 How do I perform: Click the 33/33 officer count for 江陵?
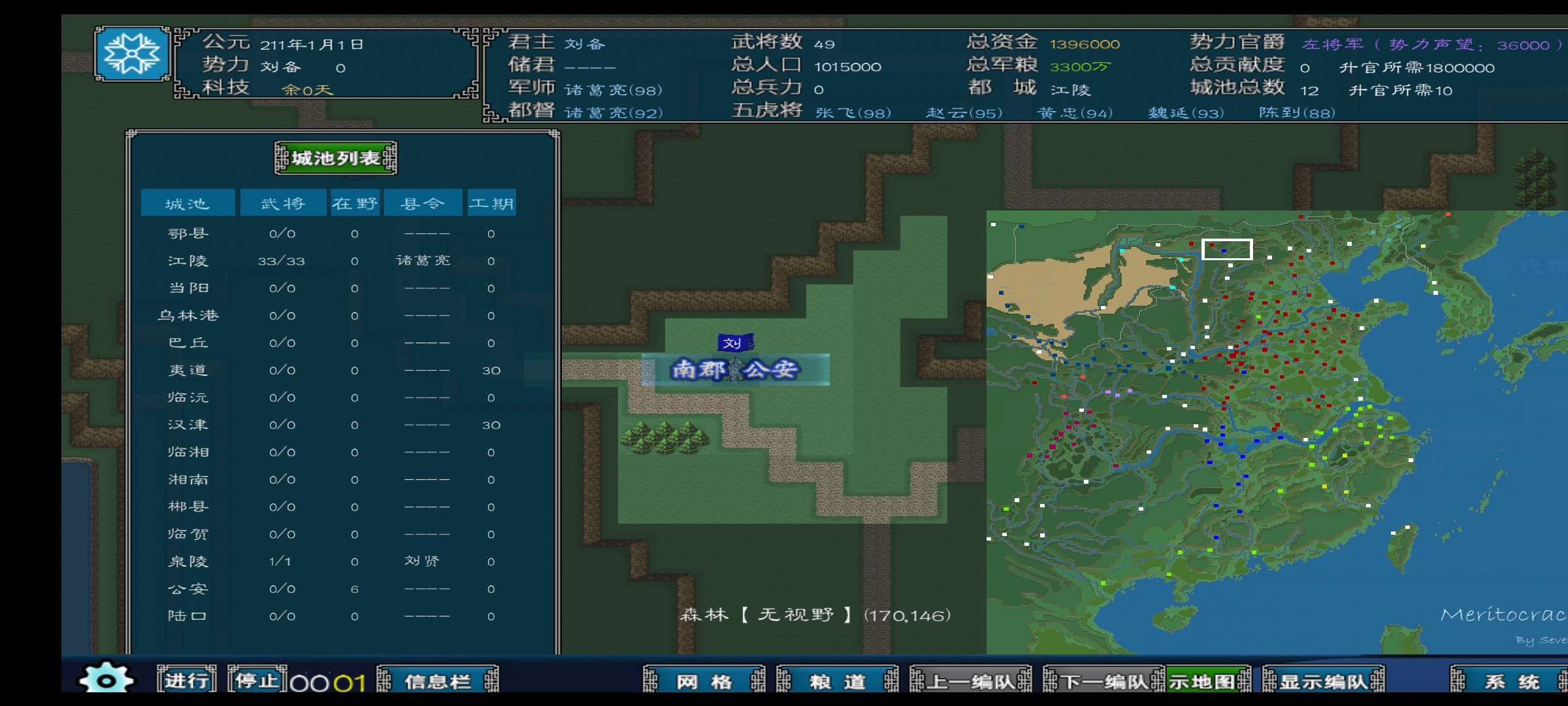[282, 261]
